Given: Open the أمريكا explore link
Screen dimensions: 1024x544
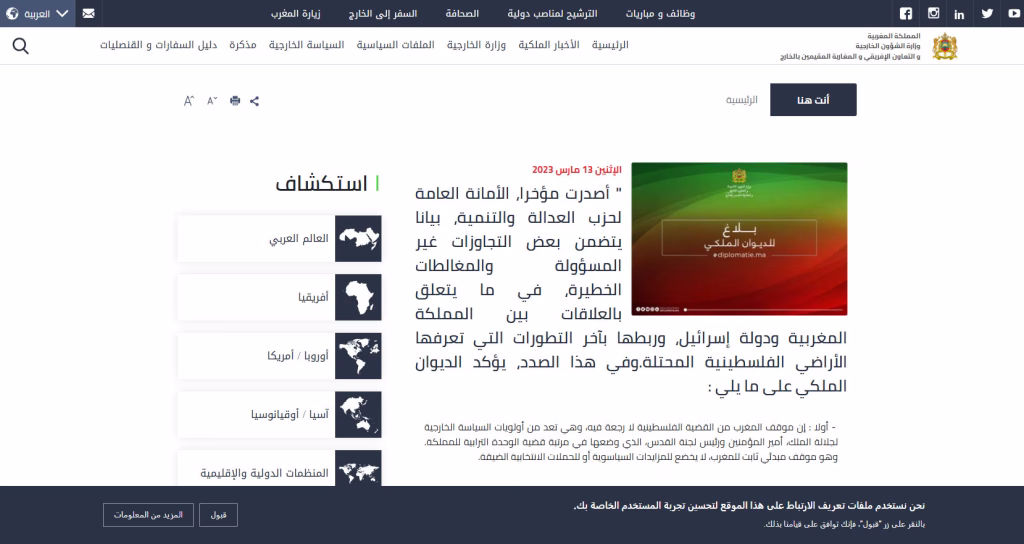Looking at the screenshot, I should pos(280,356).
